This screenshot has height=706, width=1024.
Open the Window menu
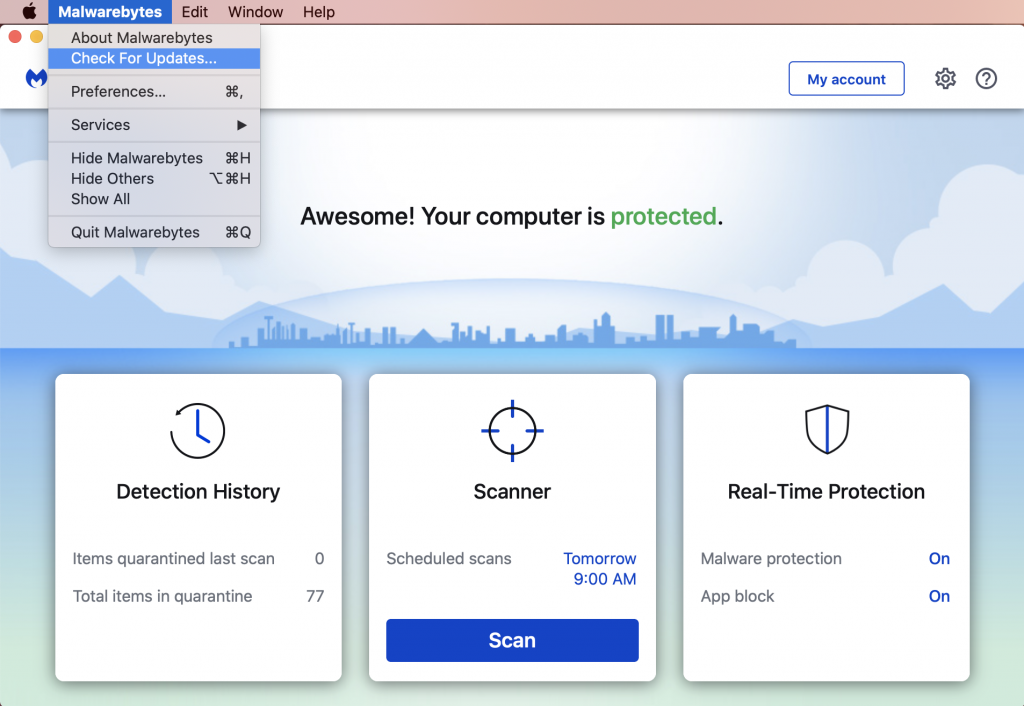(255, 12)
